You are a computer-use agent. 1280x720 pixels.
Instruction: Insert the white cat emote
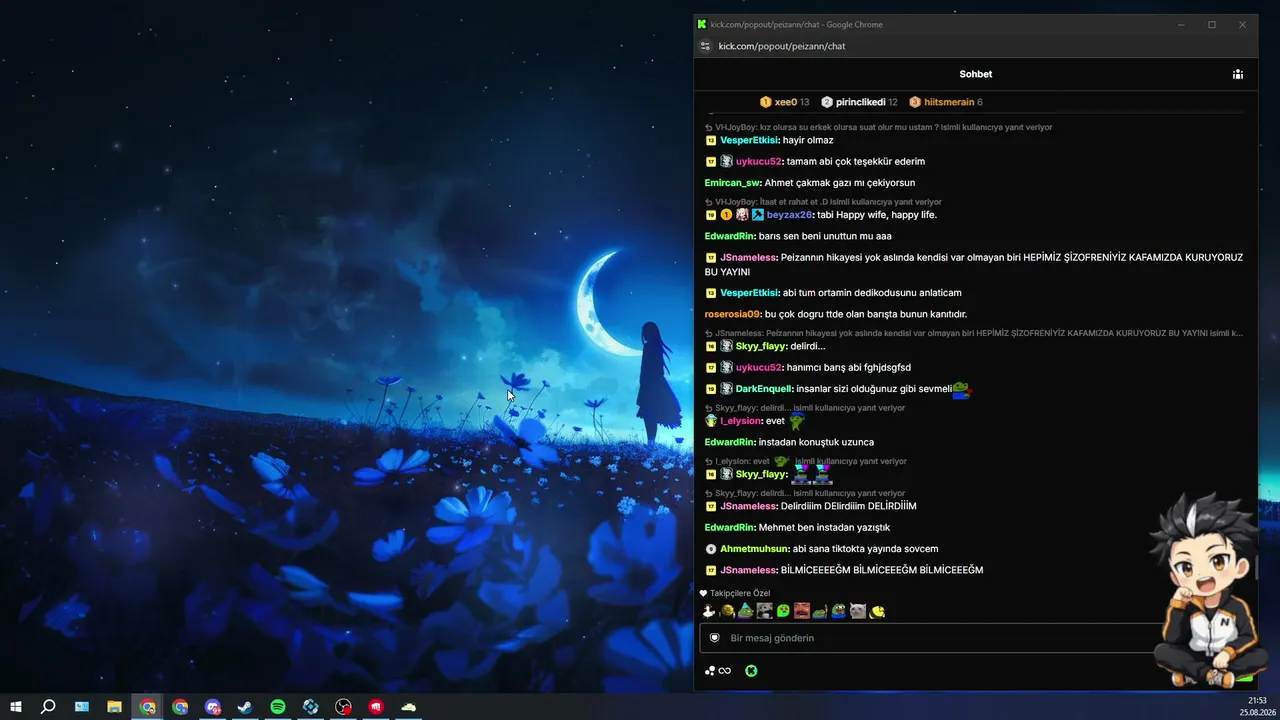pyautogui.click(x=858, y=611)
